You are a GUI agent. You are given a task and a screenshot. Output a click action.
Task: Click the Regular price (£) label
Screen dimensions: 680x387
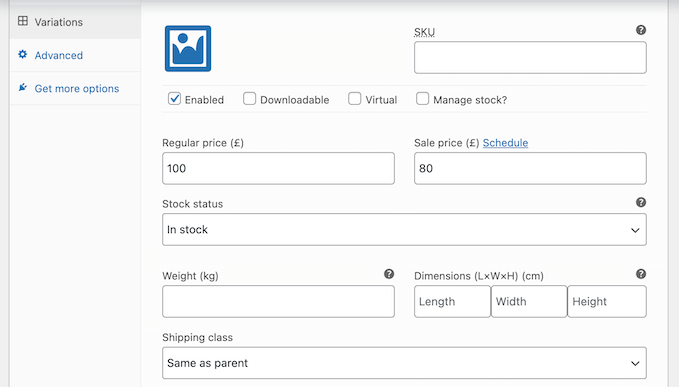coord(203,143)
